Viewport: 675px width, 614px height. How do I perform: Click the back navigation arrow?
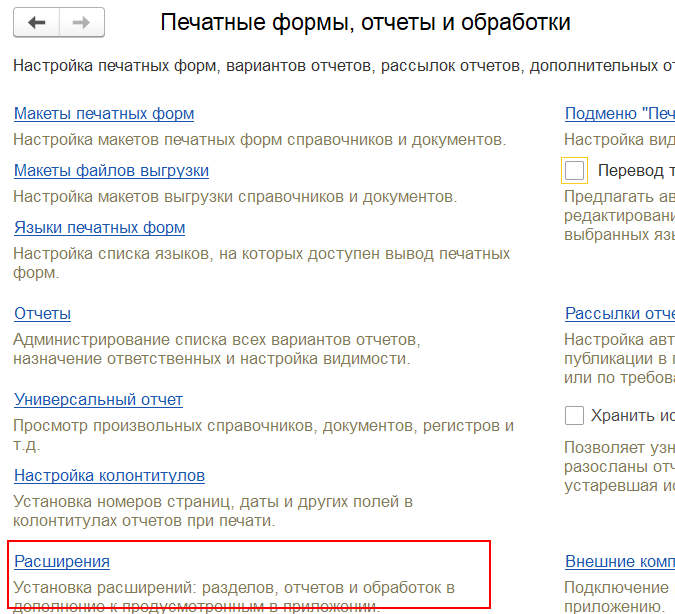pos(38,22)
